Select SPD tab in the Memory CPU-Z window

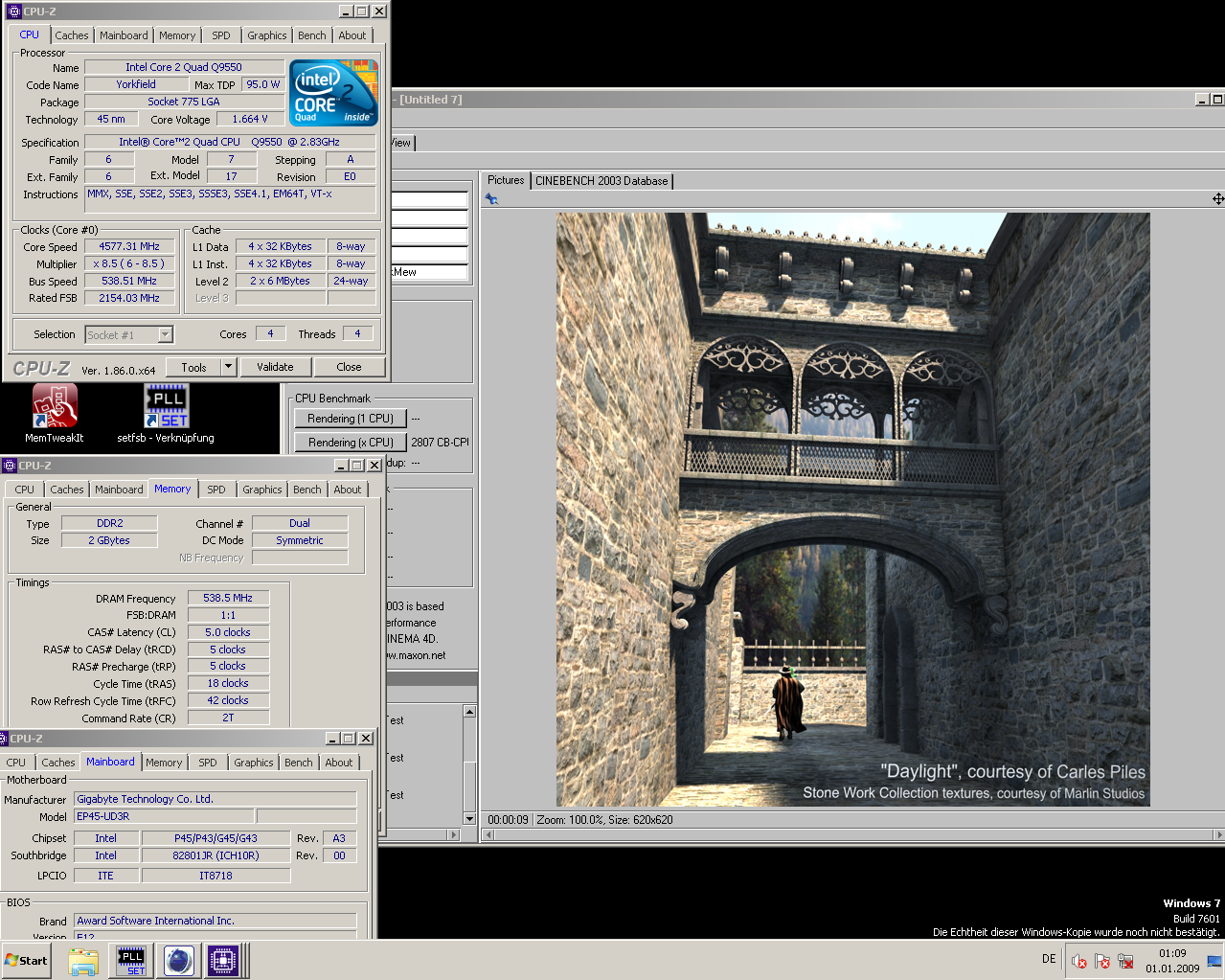(x=216, y=490)
